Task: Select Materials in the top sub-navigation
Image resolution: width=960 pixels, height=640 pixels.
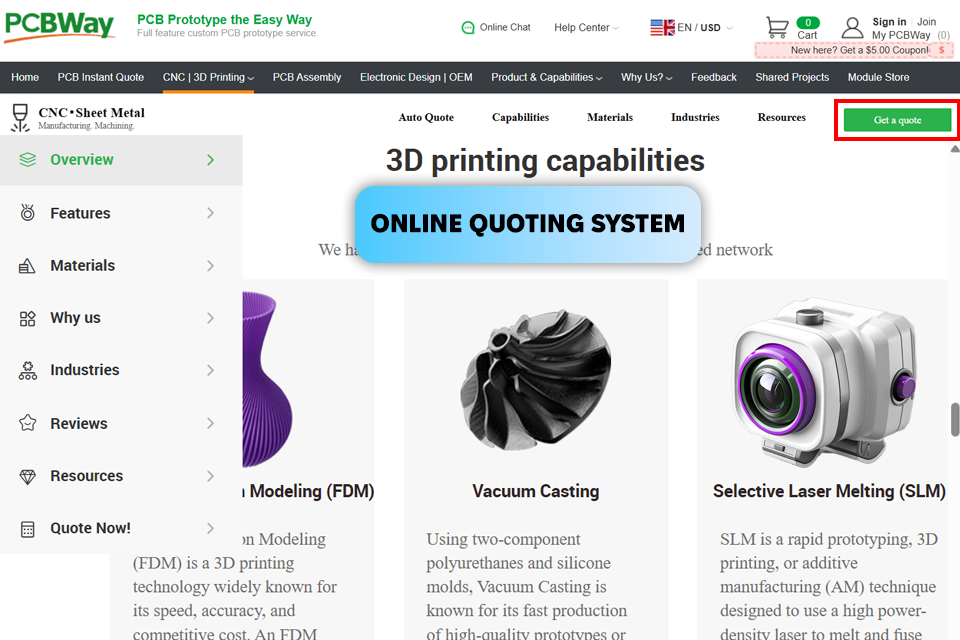Action: click(610, 118)
